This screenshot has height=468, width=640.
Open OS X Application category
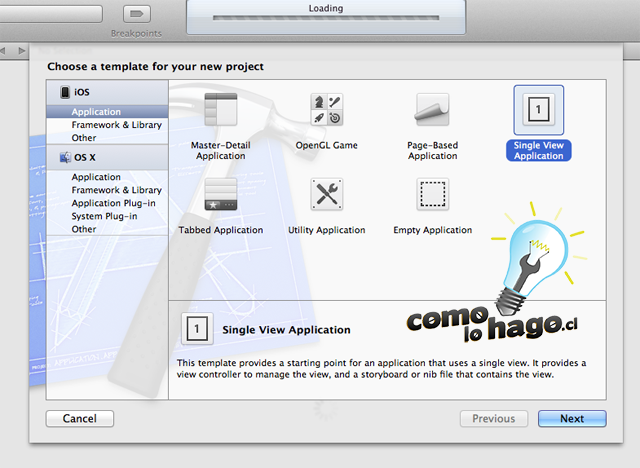[96, 177]
